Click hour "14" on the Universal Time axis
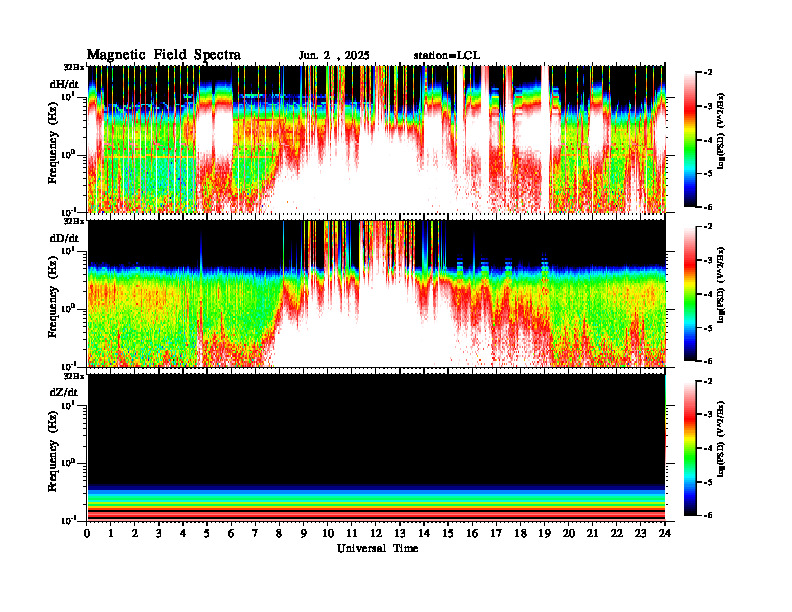This screenshot has width=792, height=612. (x=424, y=534)
